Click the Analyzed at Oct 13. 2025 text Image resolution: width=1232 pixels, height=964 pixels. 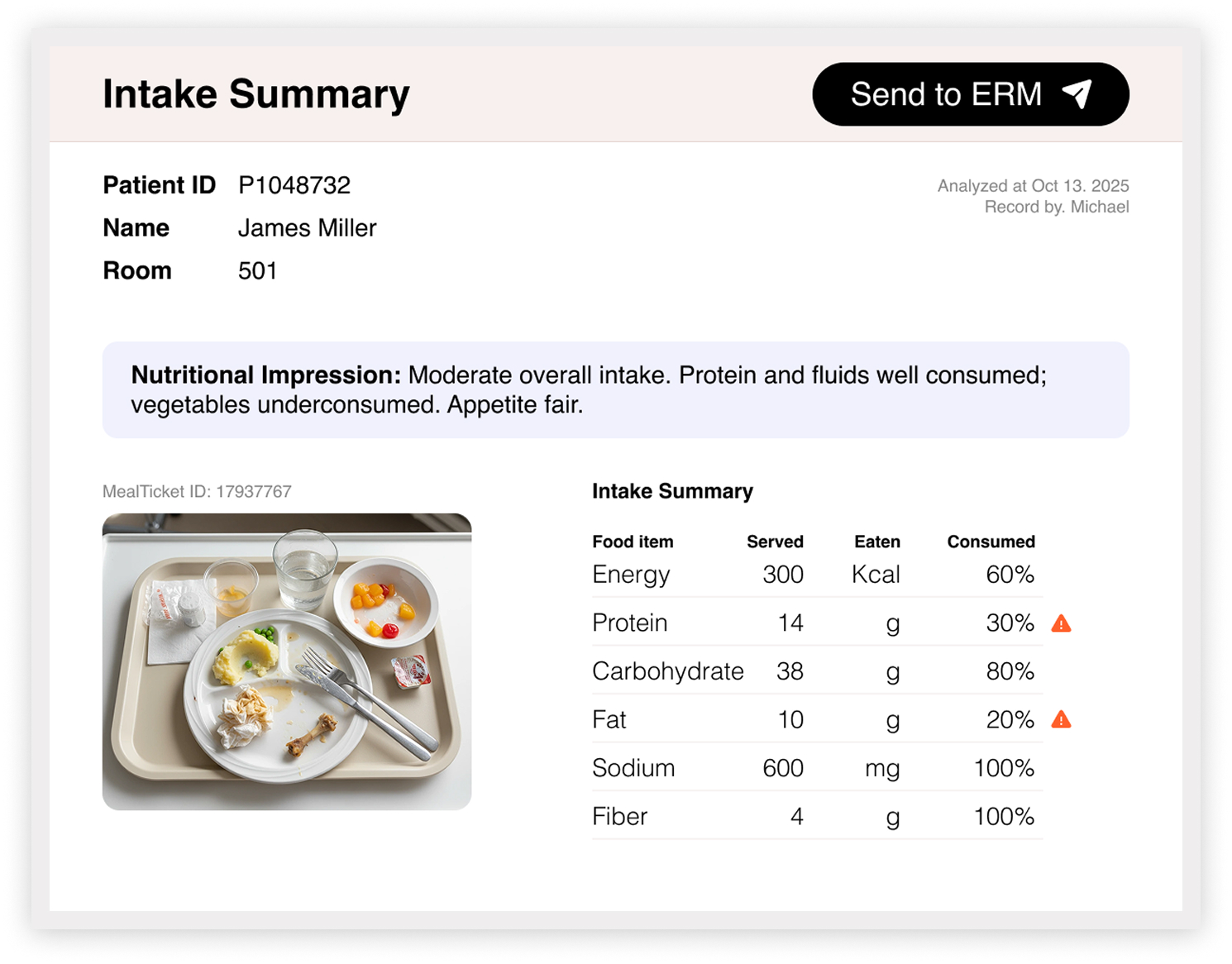1033,186
